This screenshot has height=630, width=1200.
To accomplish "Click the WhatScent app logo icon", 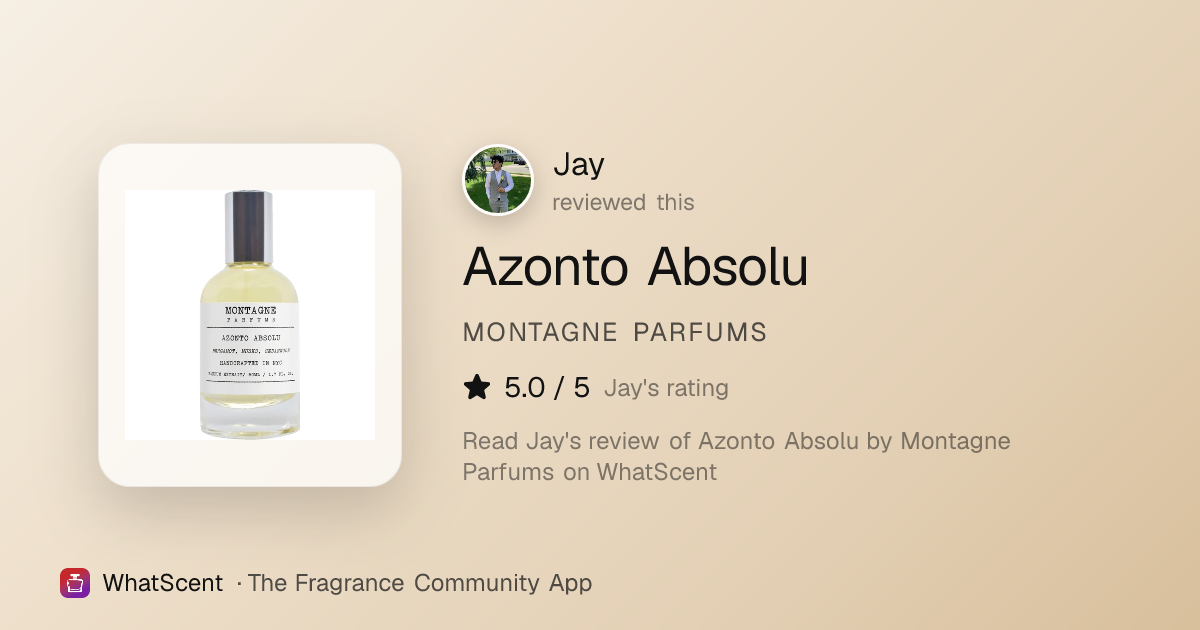I will pyautogui.click(x=75, y=583).
